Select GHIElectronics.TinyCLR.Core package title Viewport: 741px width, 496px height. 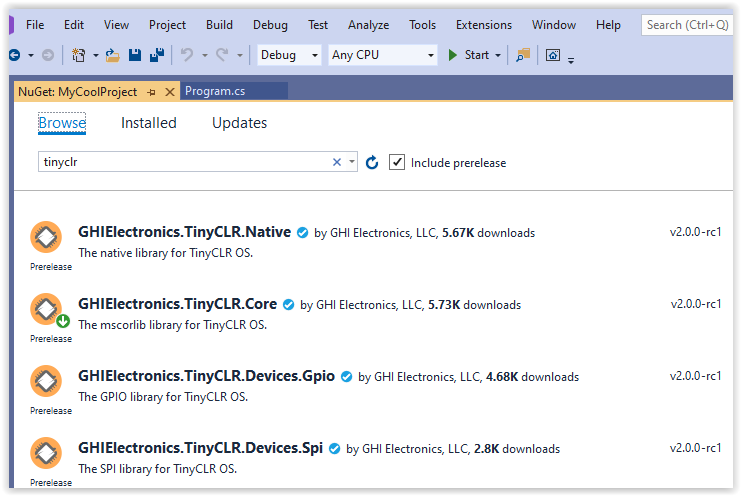(x=177, y=304)
